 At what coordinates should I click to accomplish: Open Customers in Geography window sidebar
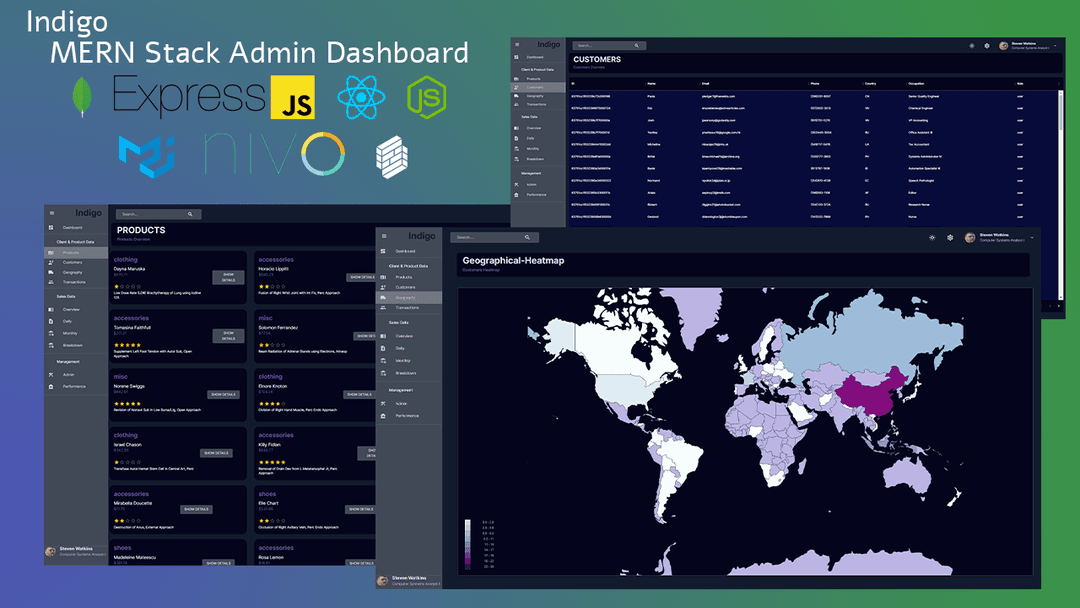click(409, 287)
